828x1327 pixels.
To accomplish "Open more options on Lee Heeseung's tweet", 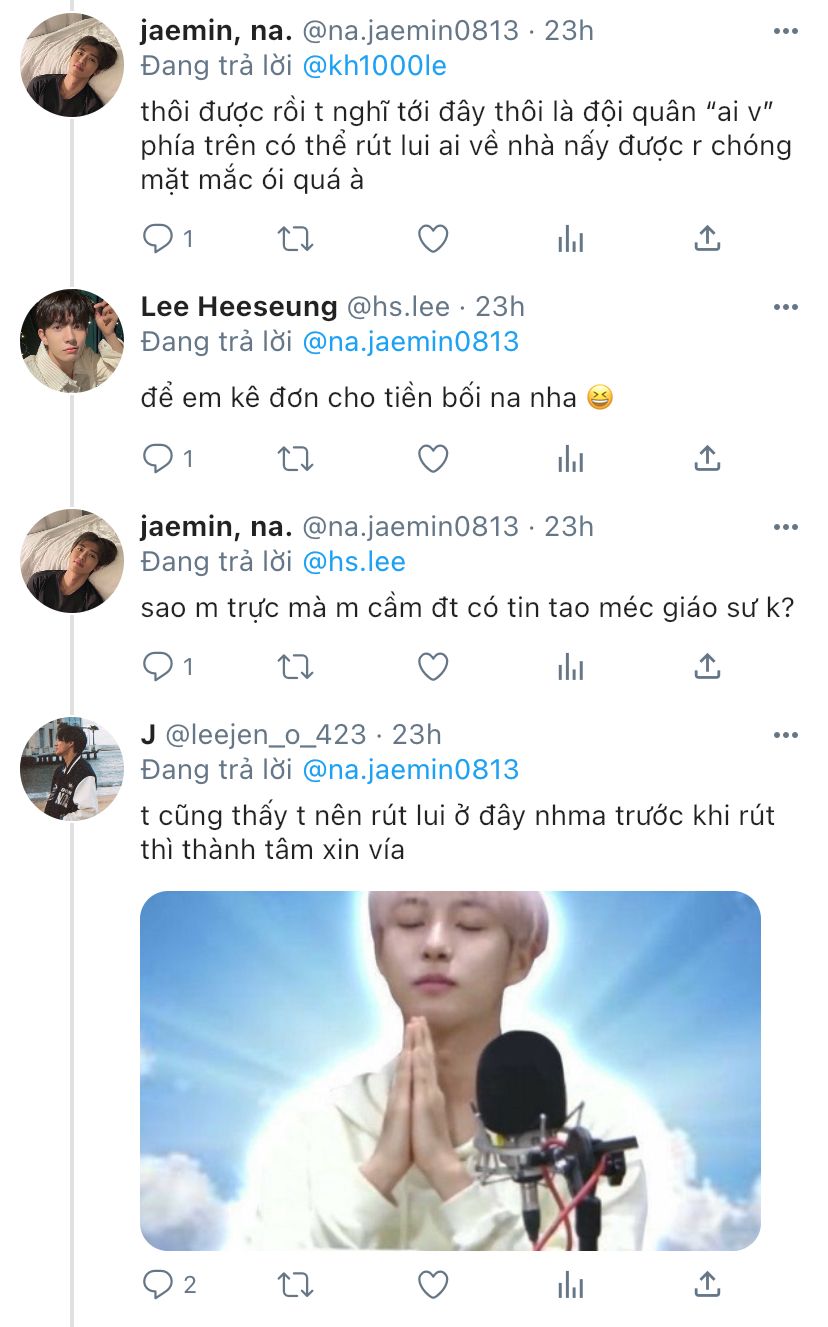I will (x=786, y=306).
